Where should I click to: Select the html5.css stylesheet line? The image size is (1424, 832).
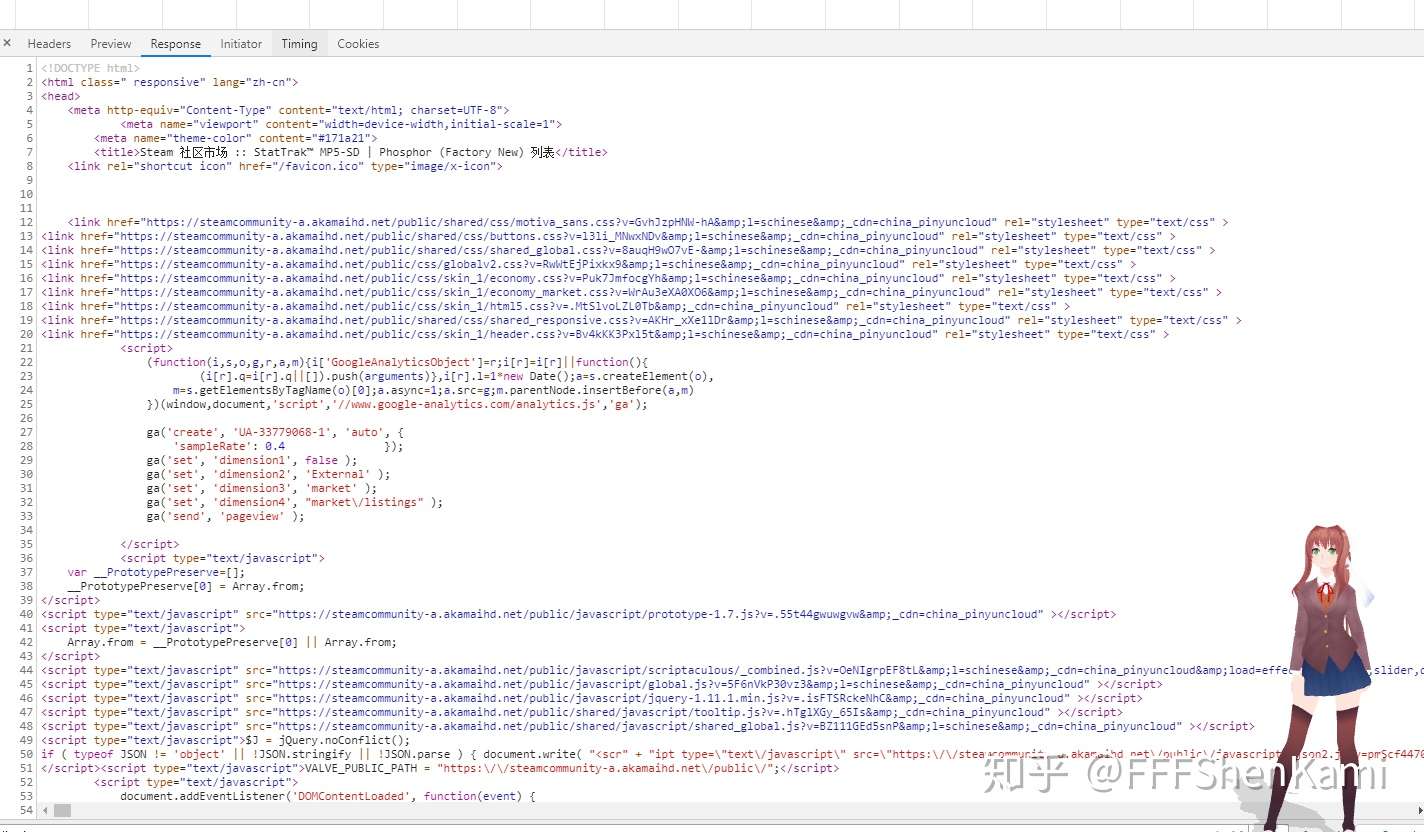pyautogui.click(x=555, y=306)
